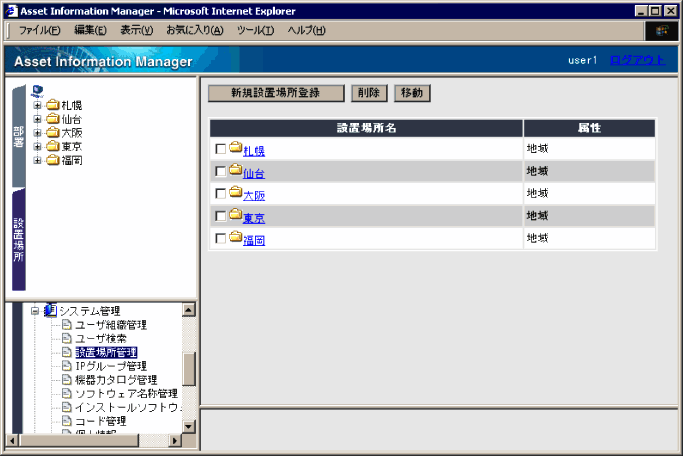Check the box for 福岡 row
The height and width of the screenshot is (456, 683).
pos(221,239)
